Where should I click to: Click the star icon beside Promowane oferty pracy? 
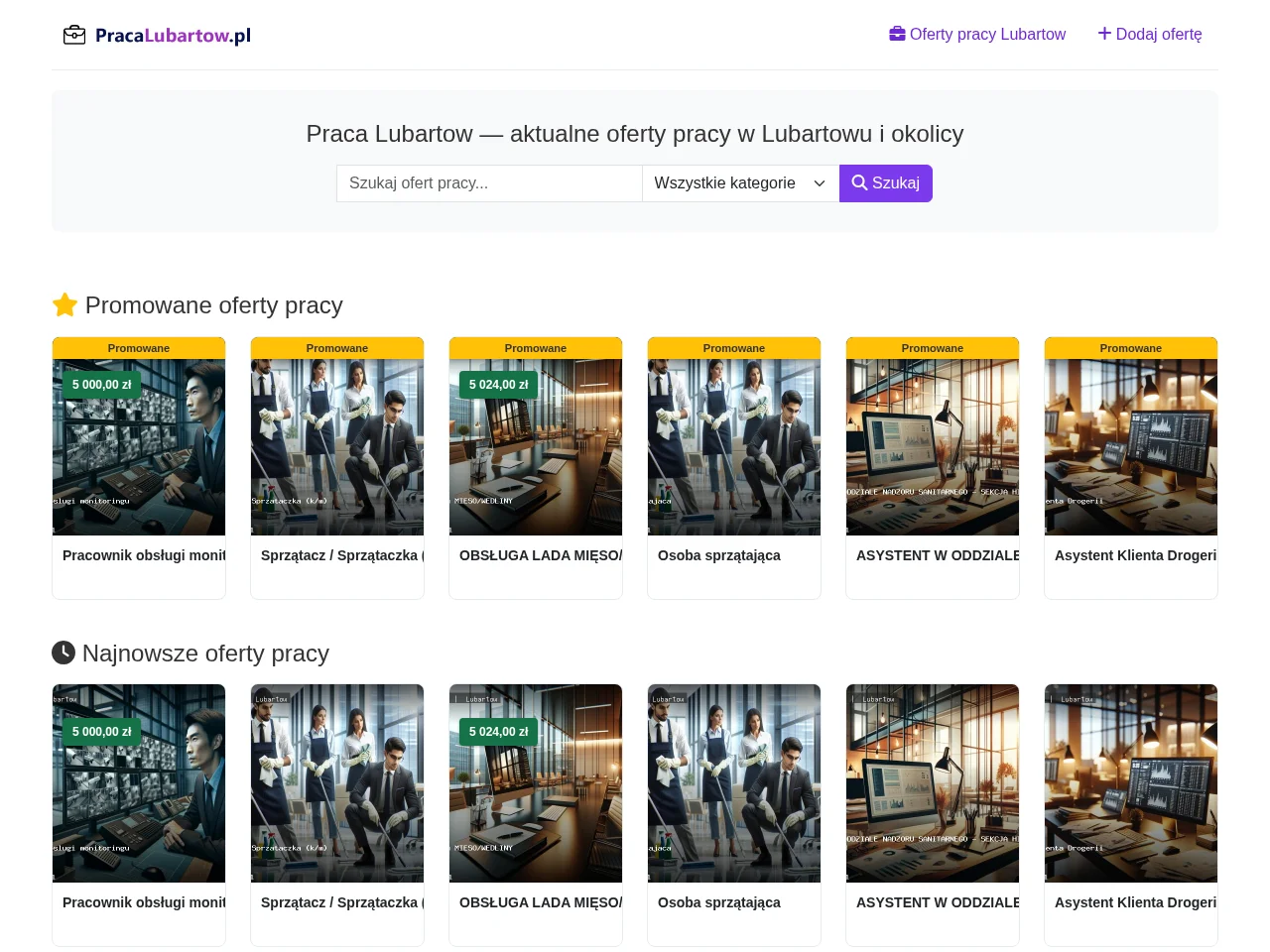pyautogui.click(x=64, y=305)
